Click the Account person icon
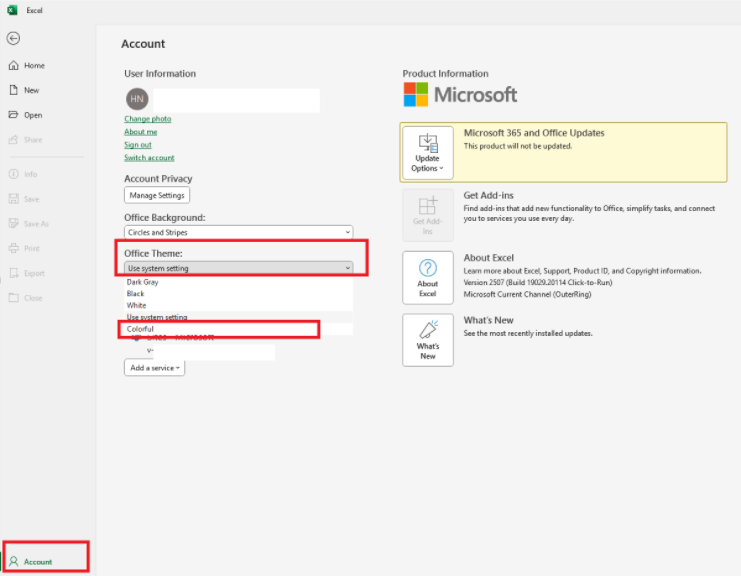 click(x=14, y=561)
